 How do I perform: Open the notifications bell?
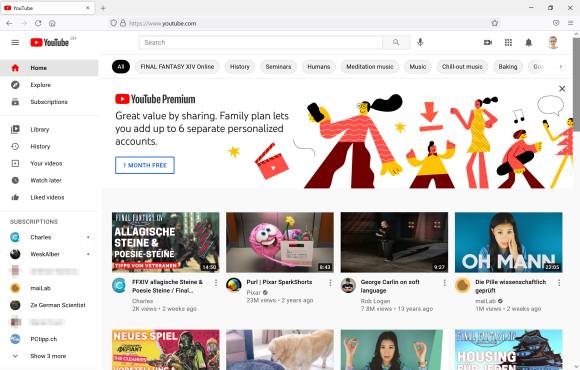[x=529, y=43]
